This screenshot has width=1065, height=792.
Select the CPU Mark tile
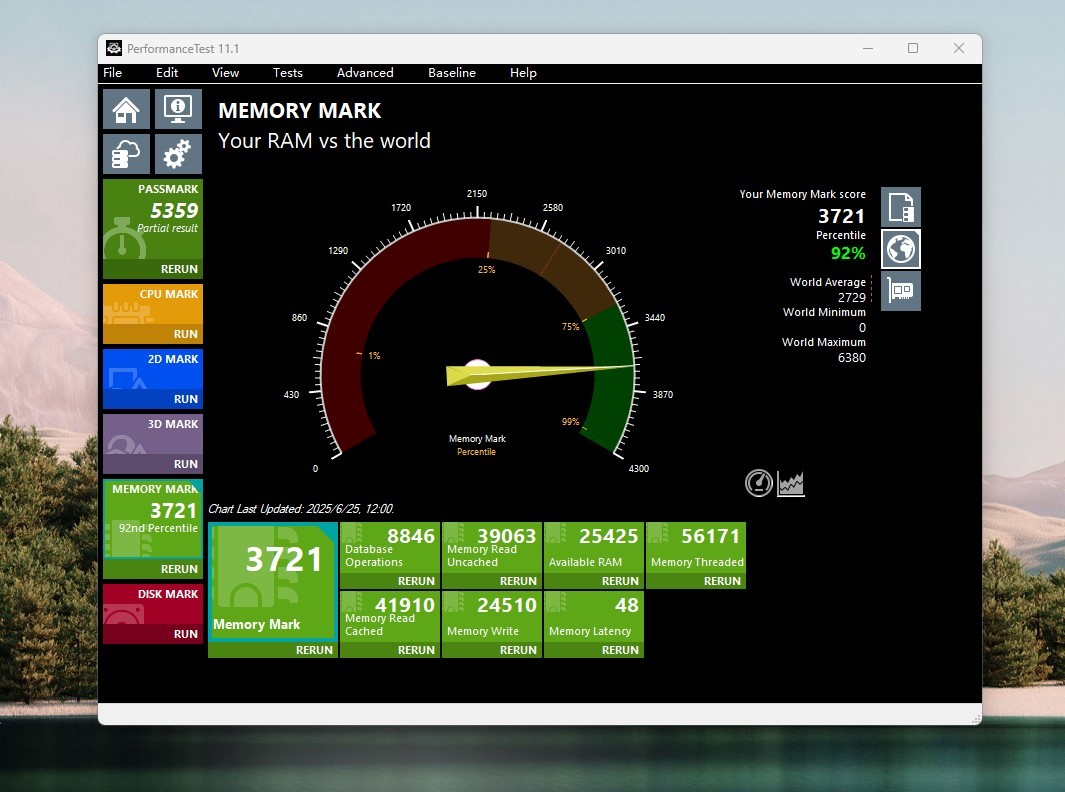153,305
